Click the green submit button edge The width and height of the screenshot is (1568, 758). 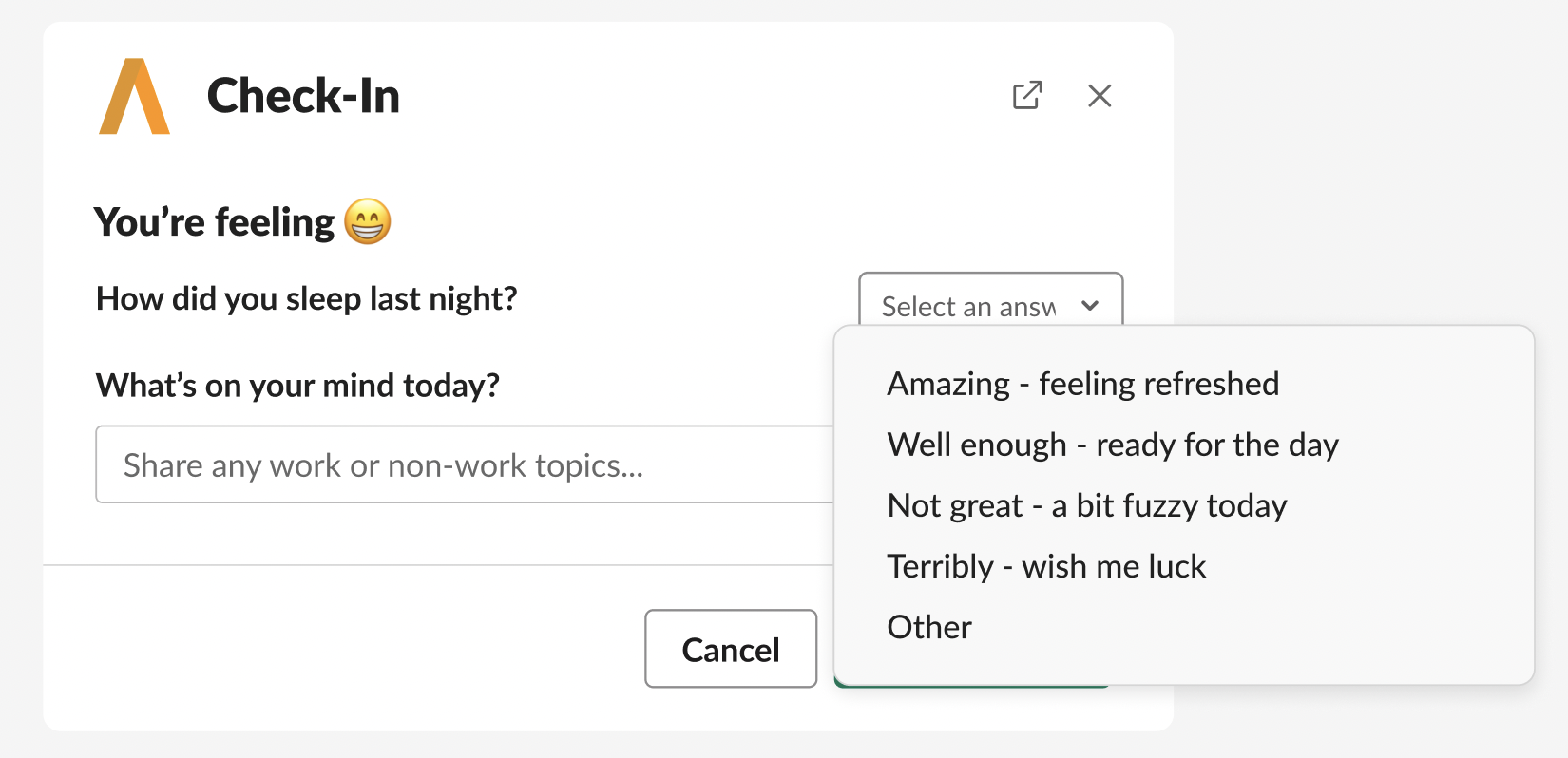[969, 685]
